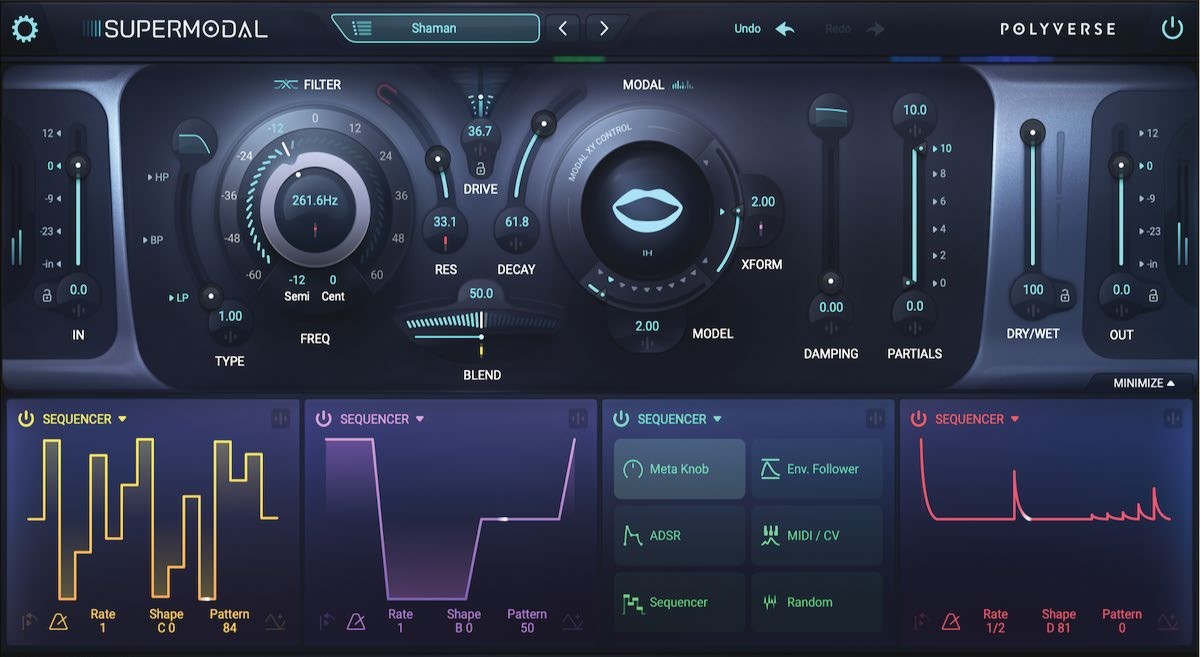Image resolution: width=1200 pixels, height=657 pixels.
Task: Click the Partials top value 10.0
Action: coord(914,110)
